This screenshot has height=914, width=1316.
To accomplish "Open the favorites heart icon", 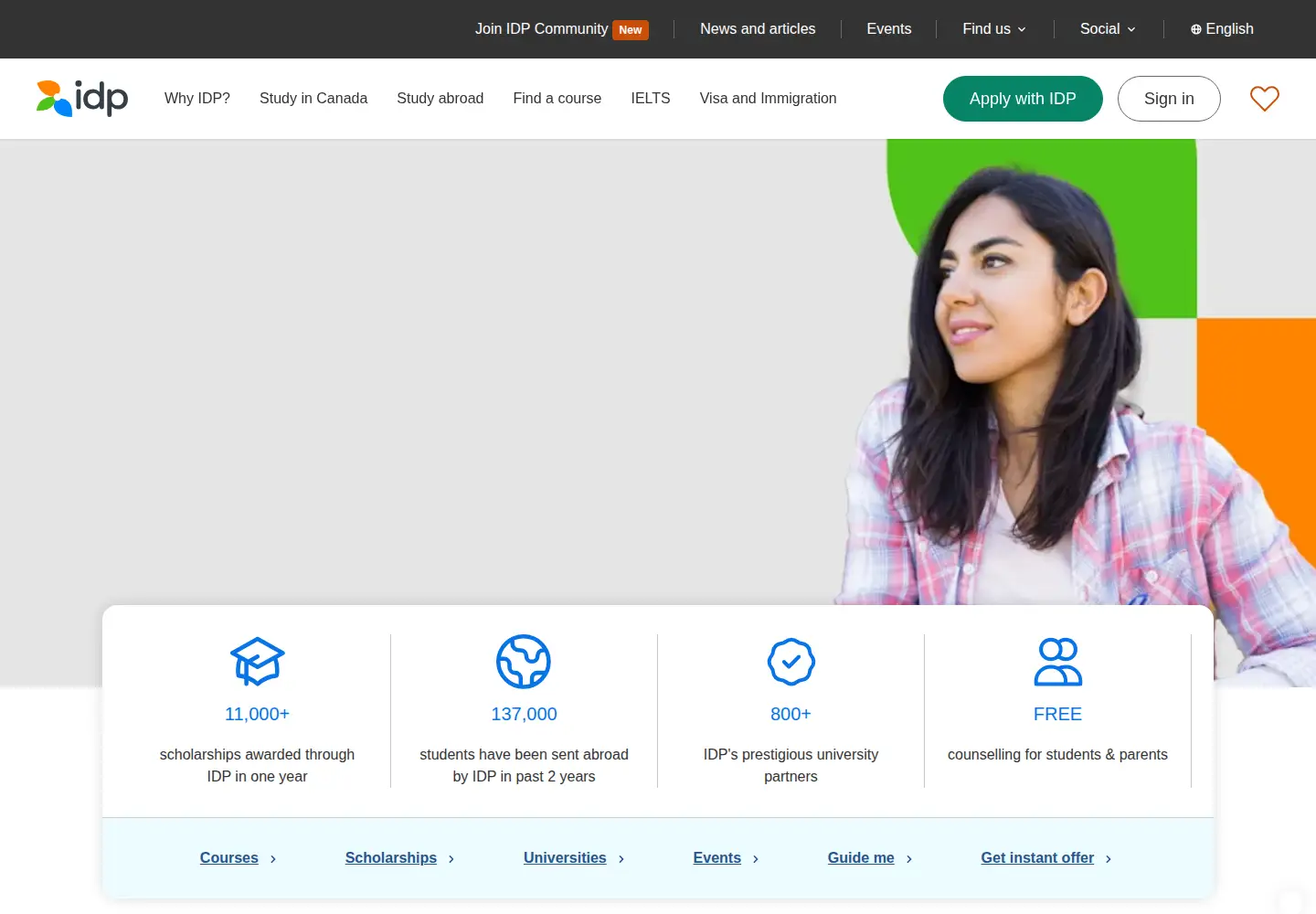I will coord(1265,98).
